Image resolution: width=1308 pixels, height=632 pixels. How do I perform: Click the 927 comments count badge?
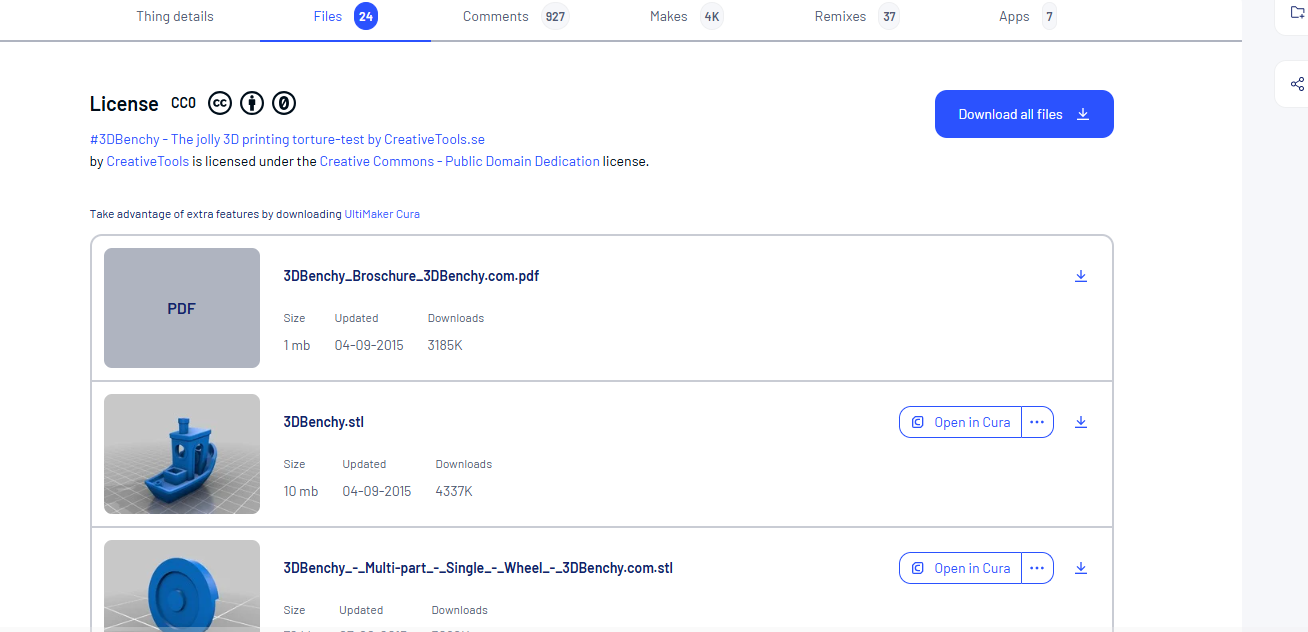pyautogui.click(x=555, y=16)
